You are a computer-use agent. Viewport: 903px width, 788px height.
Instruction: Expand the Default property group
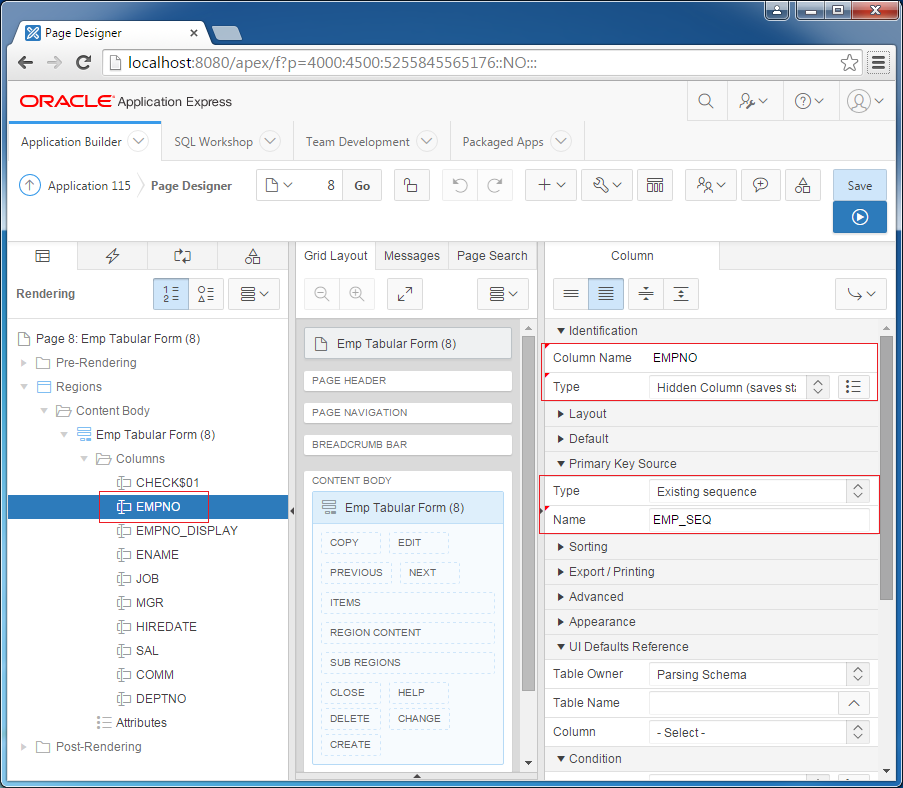click(560, 439)
